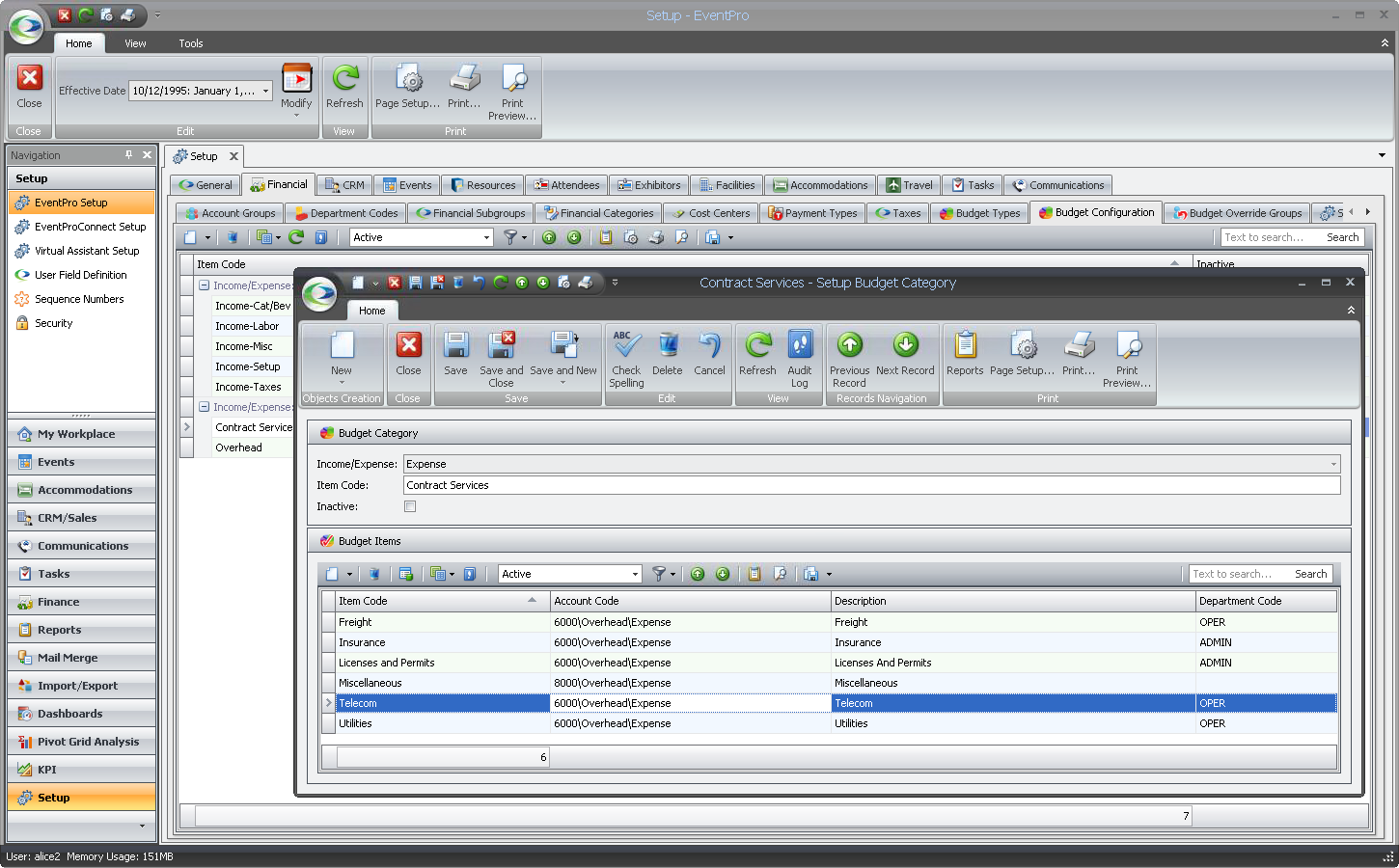Open the Cost Centers tab
Image resolution: width=1399 pixels, height=868 pixels.
pyautogui.click(x=710, y=213)
